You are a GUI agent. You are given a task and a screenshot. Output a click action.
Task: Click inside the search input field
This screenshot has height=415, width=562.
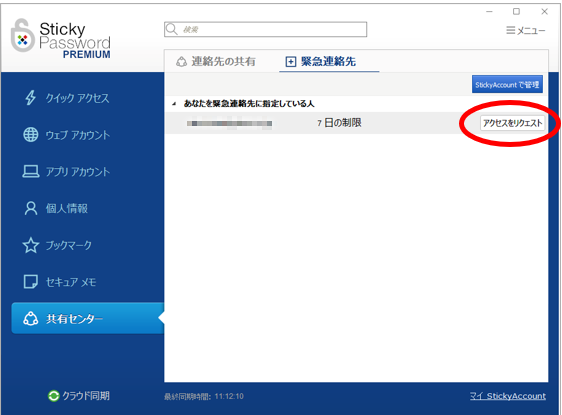coord(265,29)
